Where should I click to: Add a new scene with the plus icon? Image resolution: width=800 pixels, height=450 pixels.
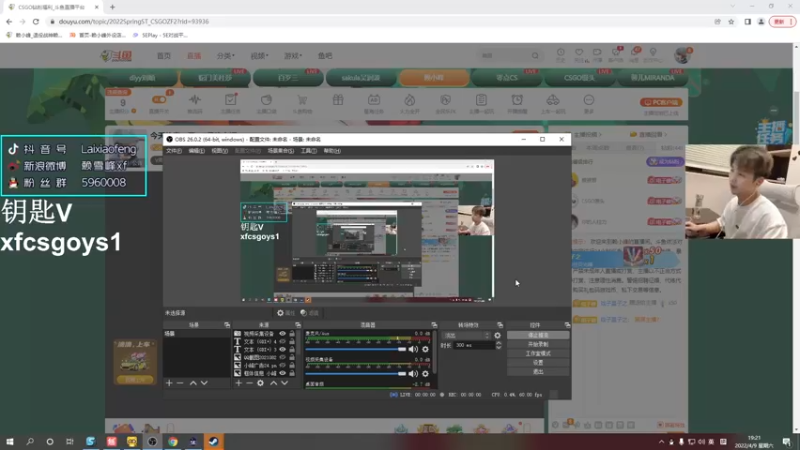[x=169, y=383]
